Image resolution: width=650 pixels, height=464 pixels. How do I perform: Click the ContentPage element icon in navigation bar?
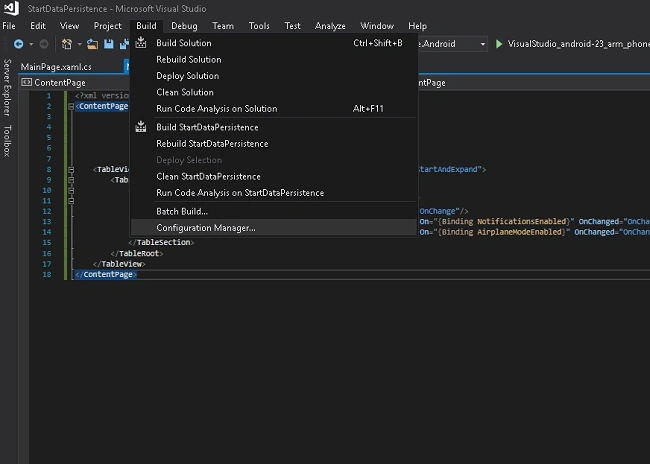pos(27,82)
